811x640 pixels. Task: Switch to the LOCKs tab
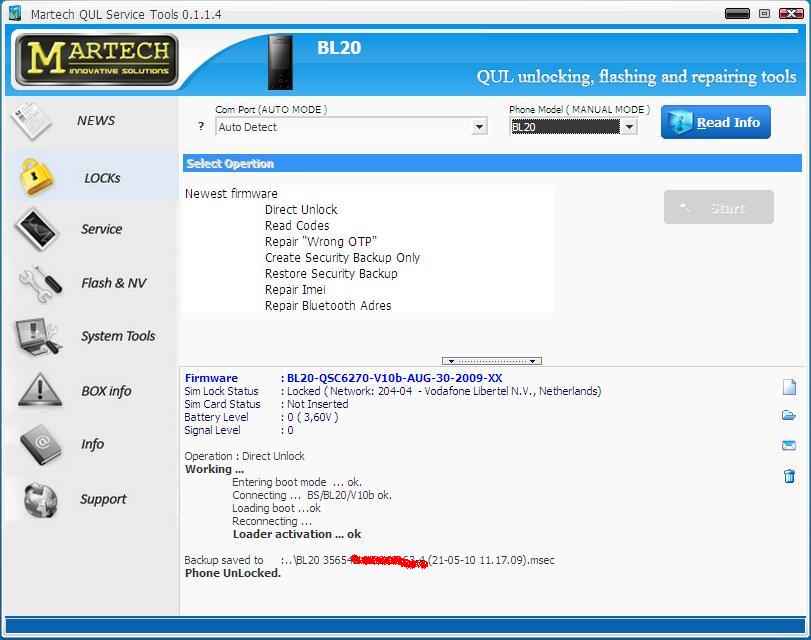tap(102, 178)
